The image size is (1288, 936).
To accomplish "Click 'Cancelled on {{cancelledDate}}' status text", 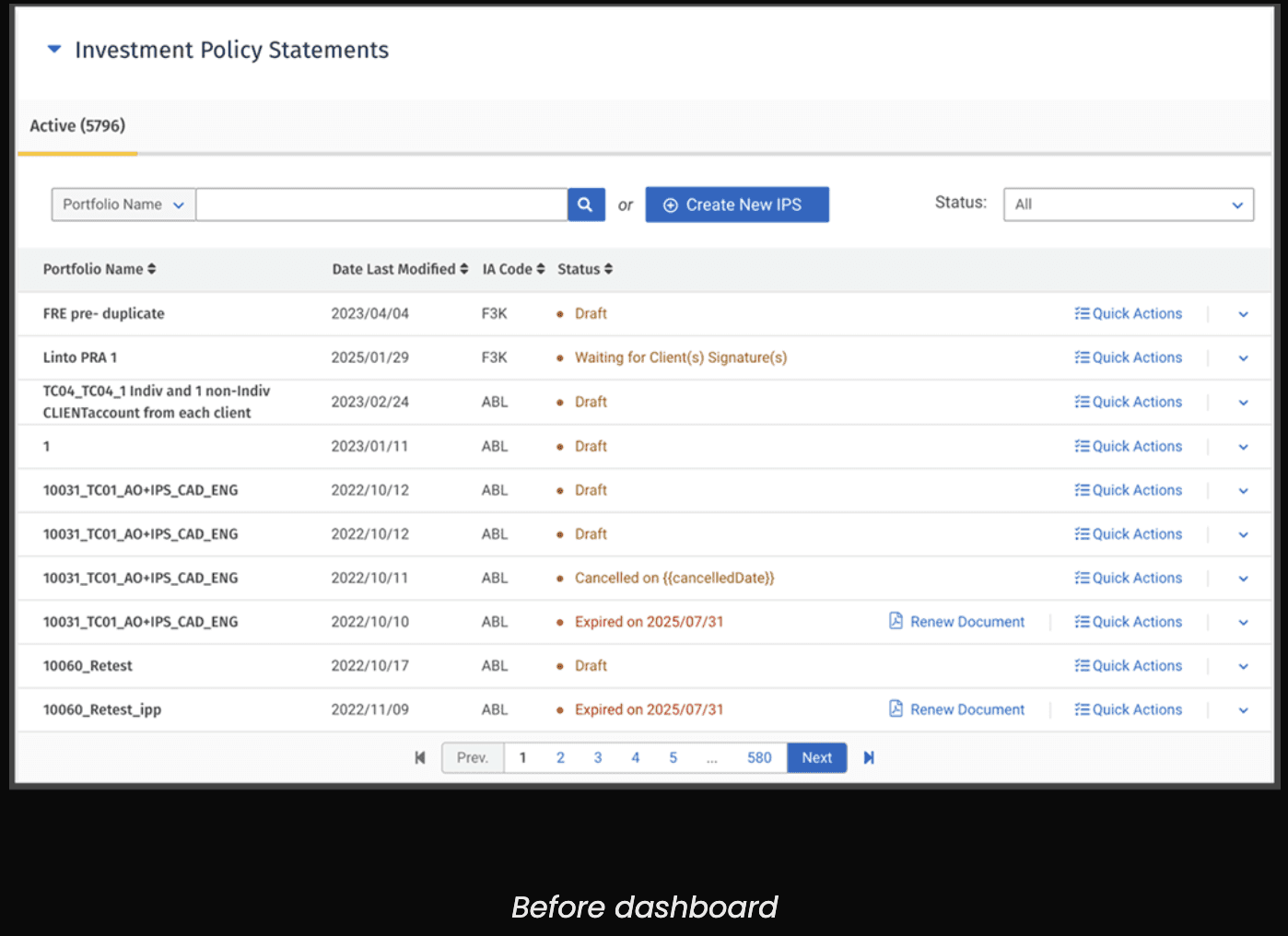I will [674, 578].
